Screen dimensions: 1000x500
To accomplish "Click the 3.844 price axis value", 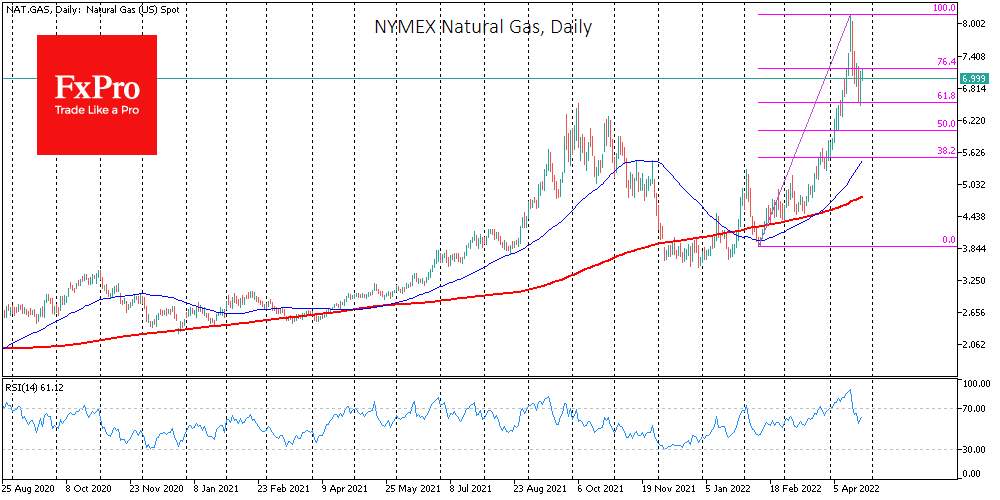I will click(974, 249).
